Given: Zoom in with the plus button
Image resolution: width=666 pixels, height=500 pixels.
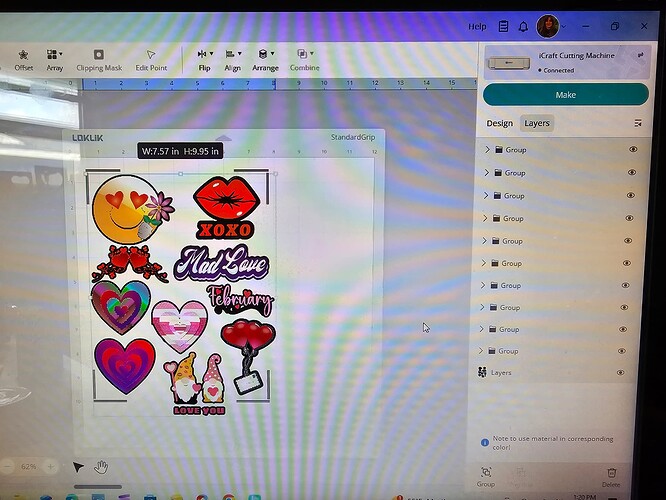Looking at the screenshot, I should (50, 466).
